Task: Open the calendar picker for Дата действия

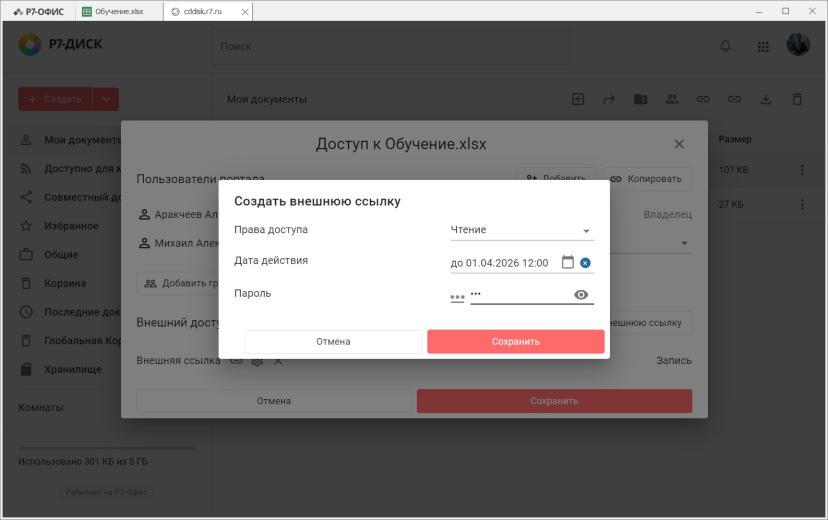Action: pos(567,262)
